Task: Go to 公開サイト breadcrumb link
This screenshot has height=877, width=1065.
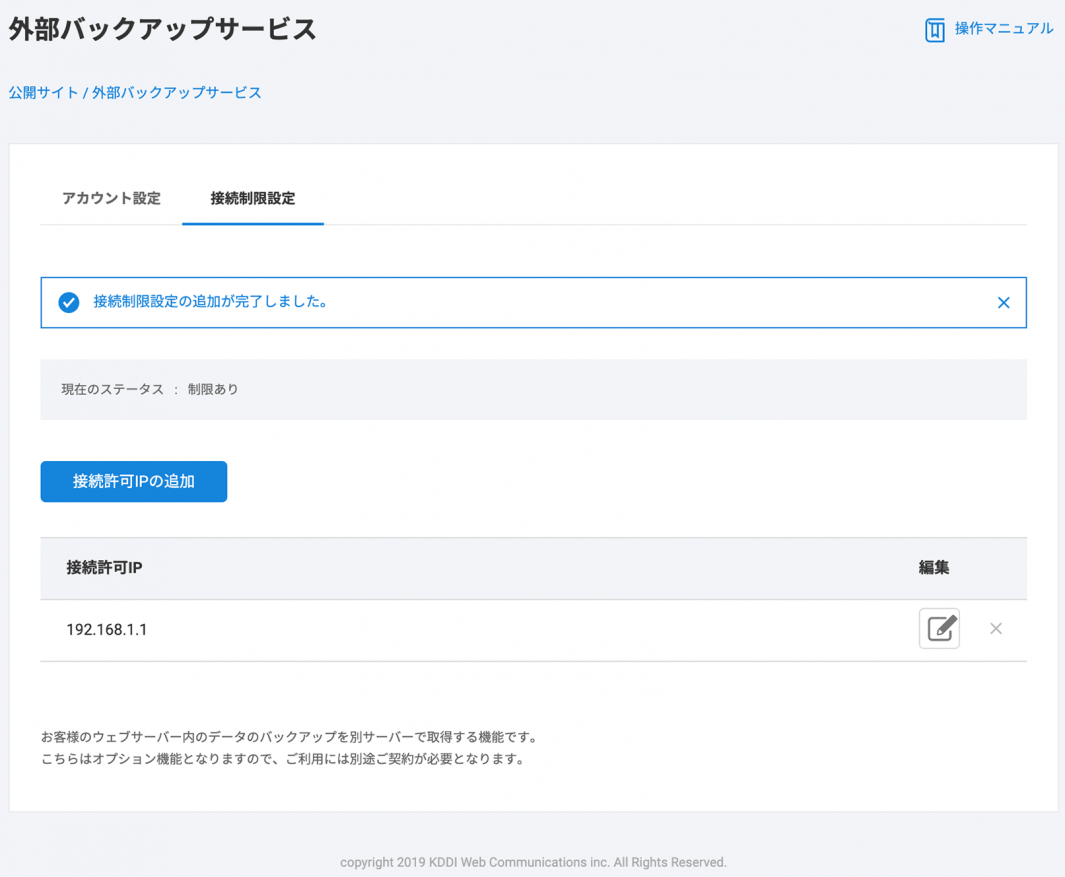Action: tap(43, 93)
